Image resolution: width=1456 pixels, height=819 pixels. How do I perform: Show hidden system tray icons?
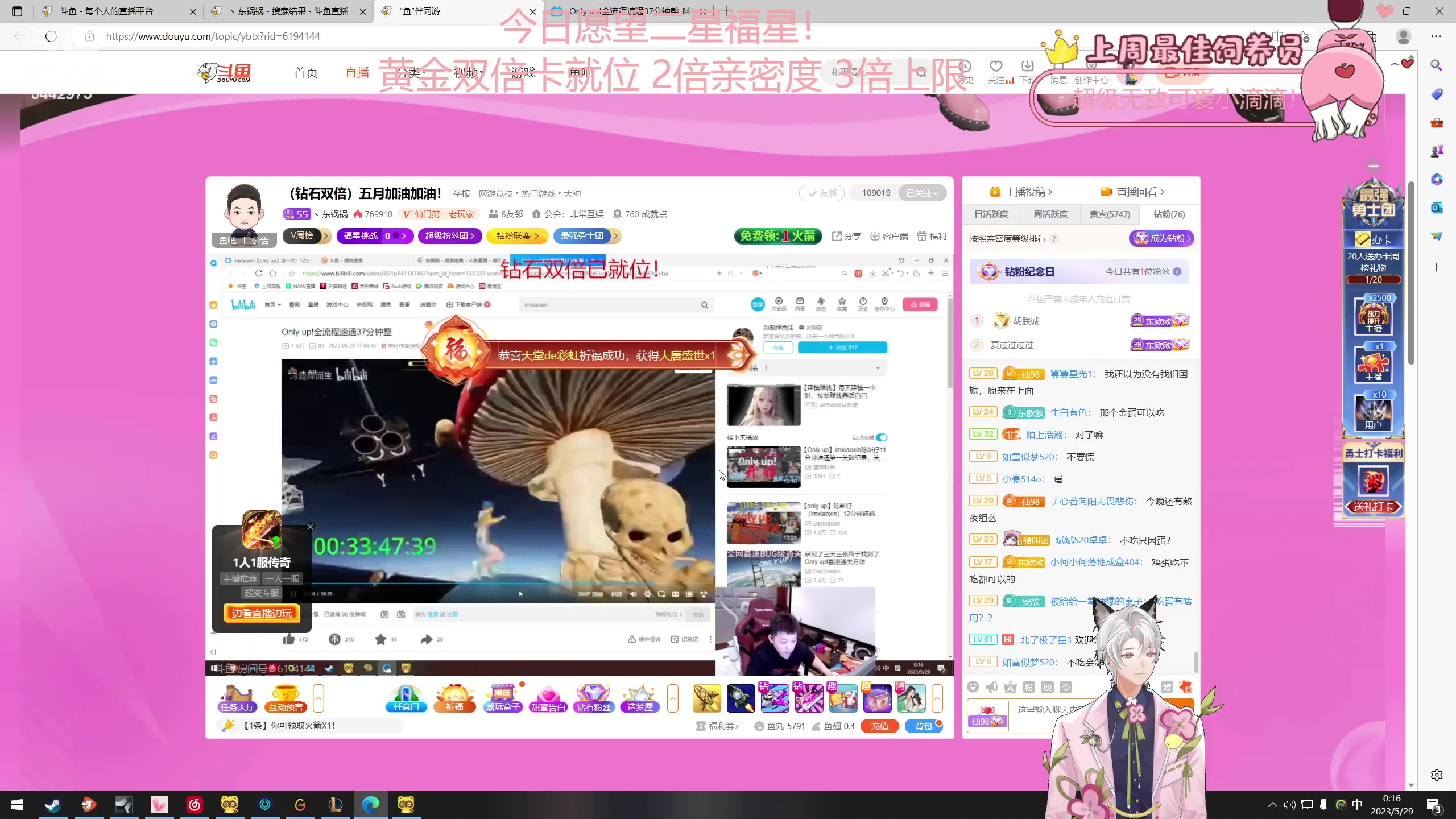point(1273,804)
